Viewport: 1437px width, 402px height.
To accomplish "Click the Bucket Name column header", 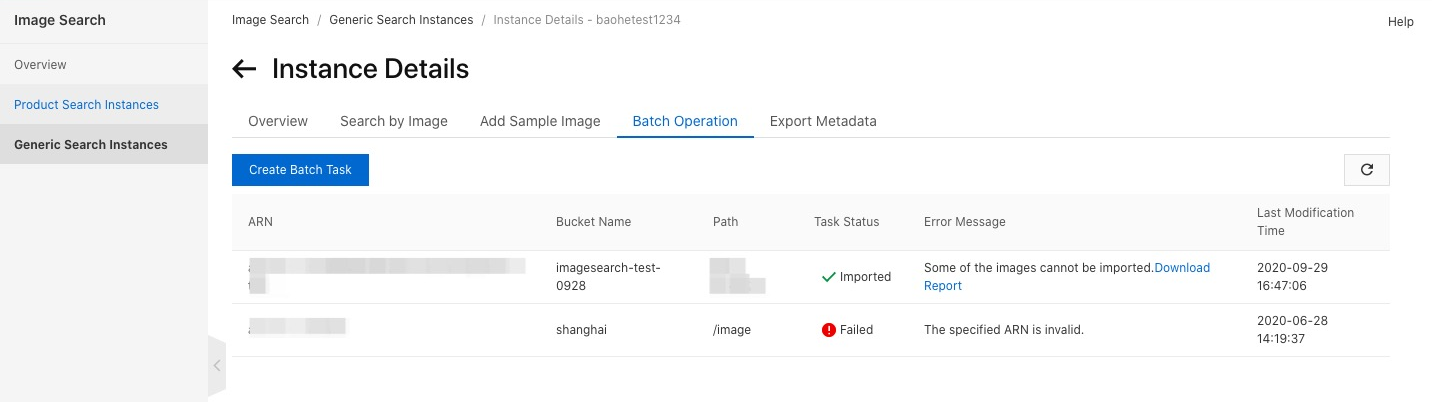I will click(593, 222).
